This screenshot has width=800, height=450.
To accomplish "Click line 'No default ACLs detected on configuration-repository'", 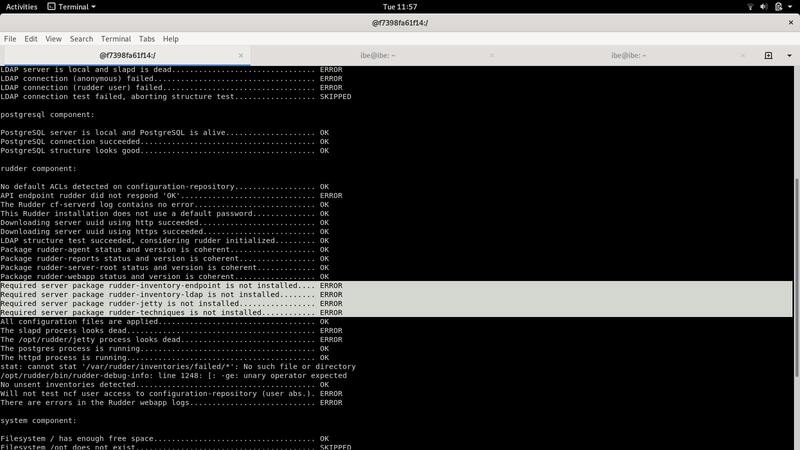I will [x=164, y=186].
